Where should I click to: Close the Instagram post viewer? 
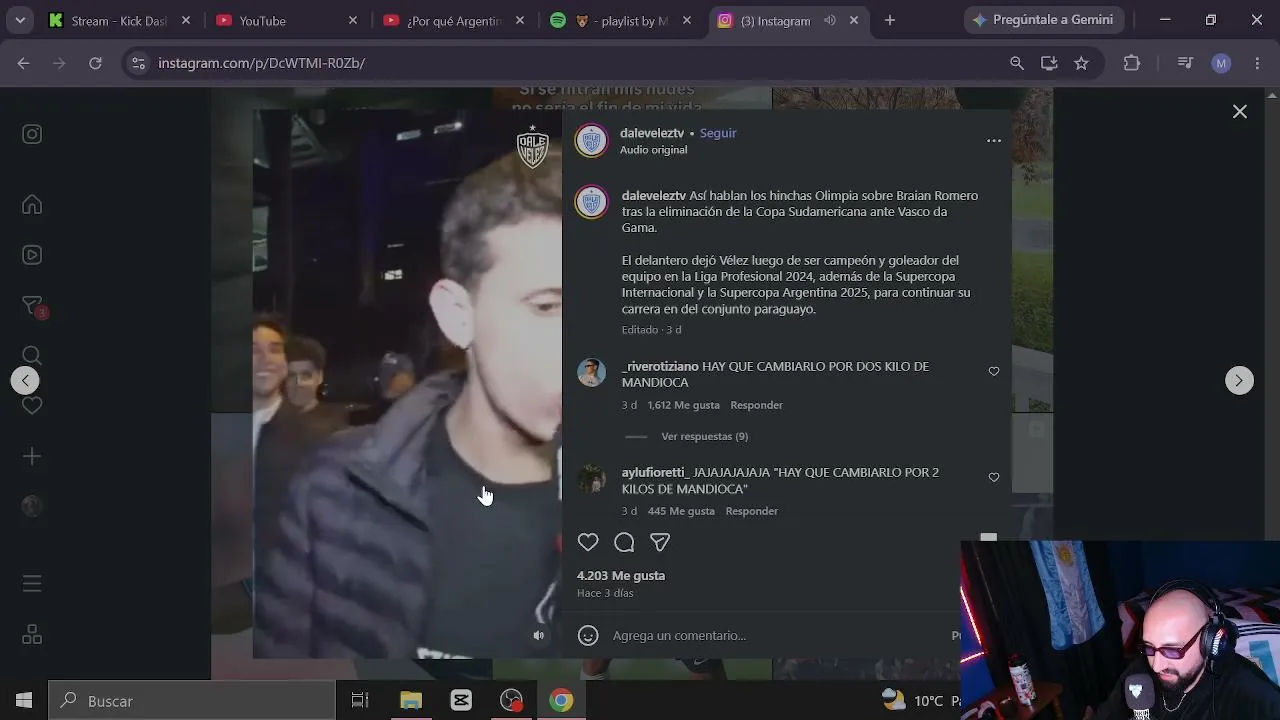point(1240,112)
